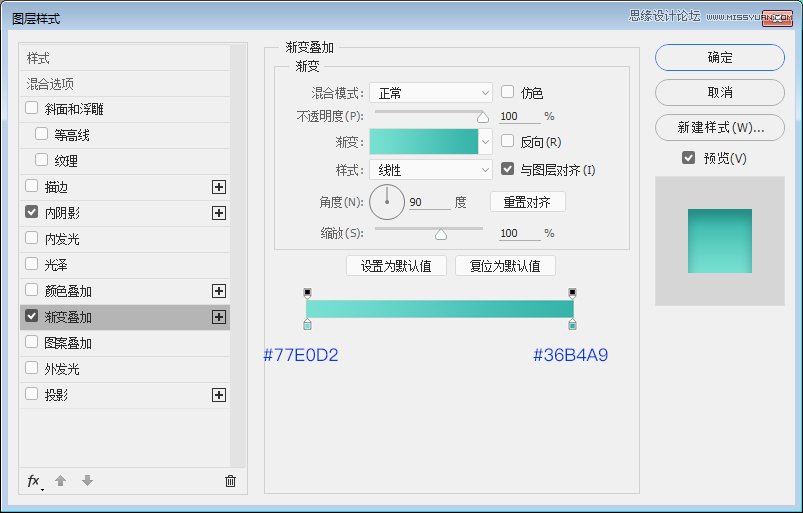Toggle 预览(V) preview checkbox
Screen dimensions: 803x513
tap(689, 158)
